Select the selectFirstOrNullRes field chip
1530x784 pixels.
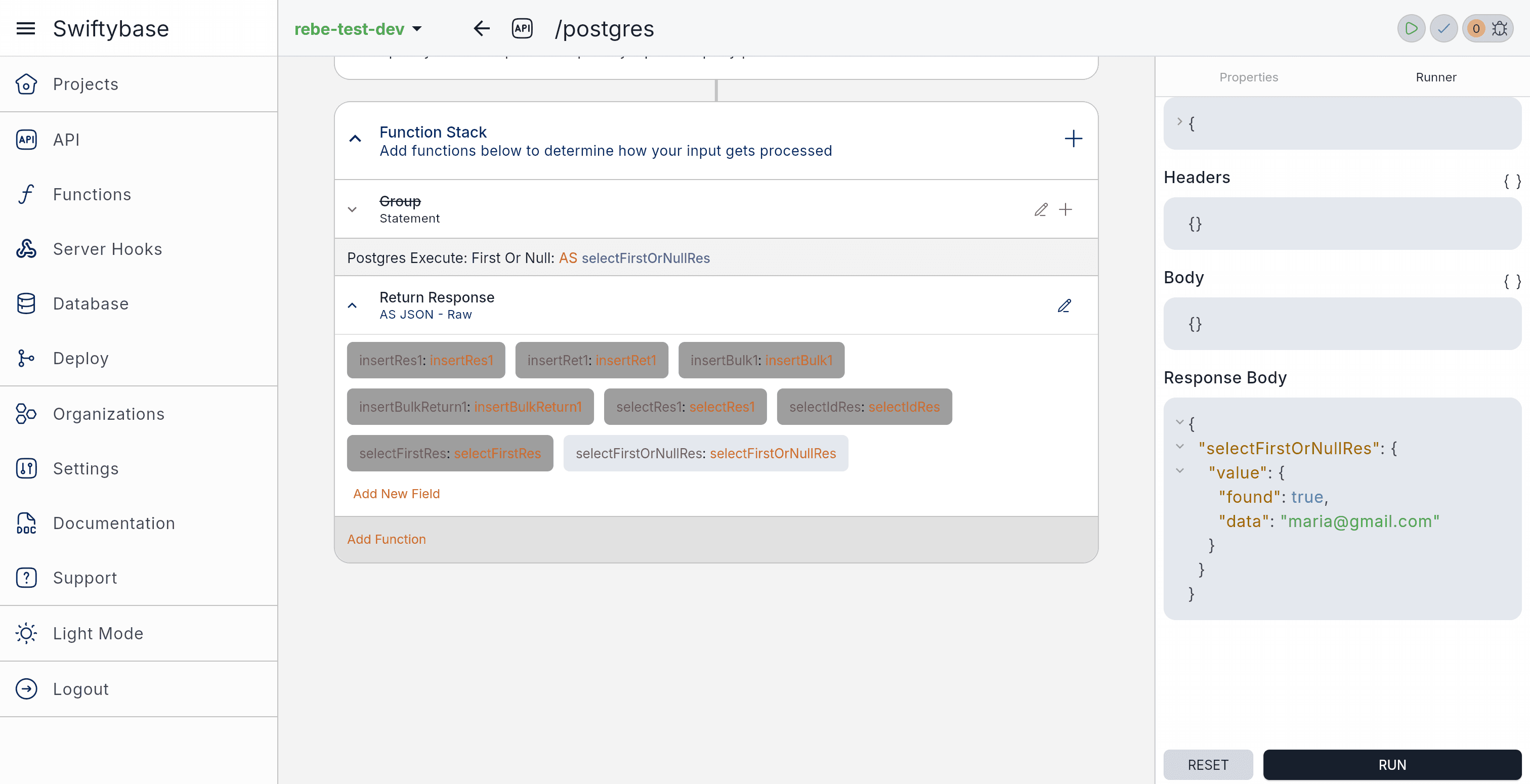click(706, 453)
